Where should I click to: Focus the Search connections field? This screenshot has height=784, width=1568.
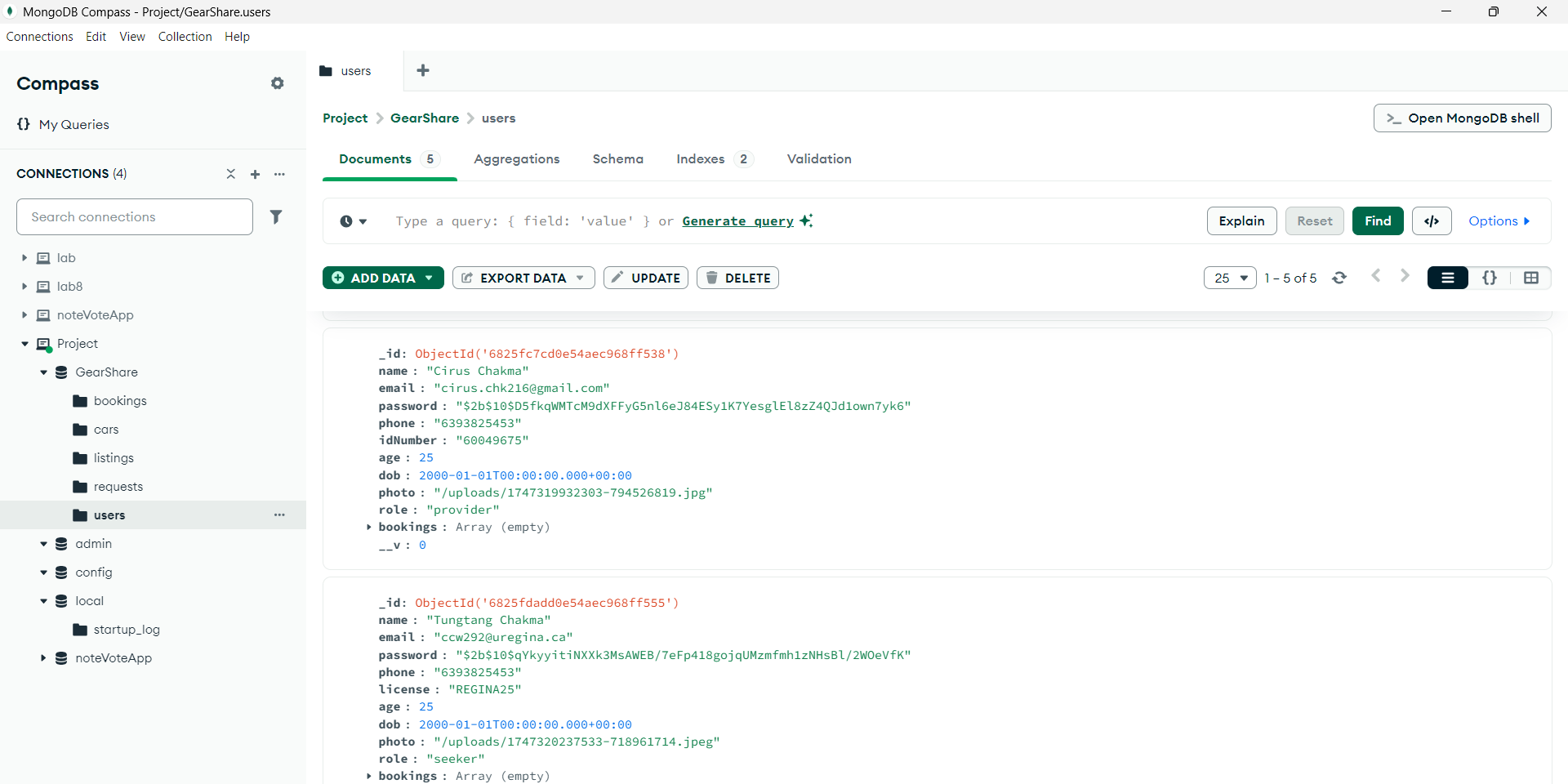135,216
